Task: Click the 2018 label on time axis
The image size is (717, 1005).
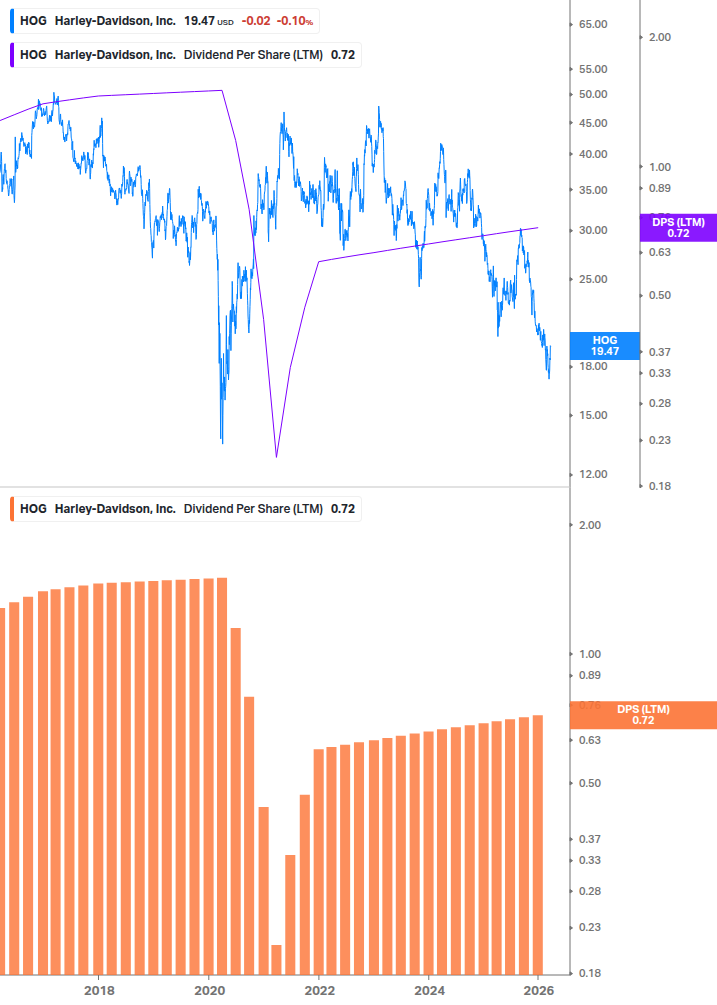Action: (x=99, y=990)
